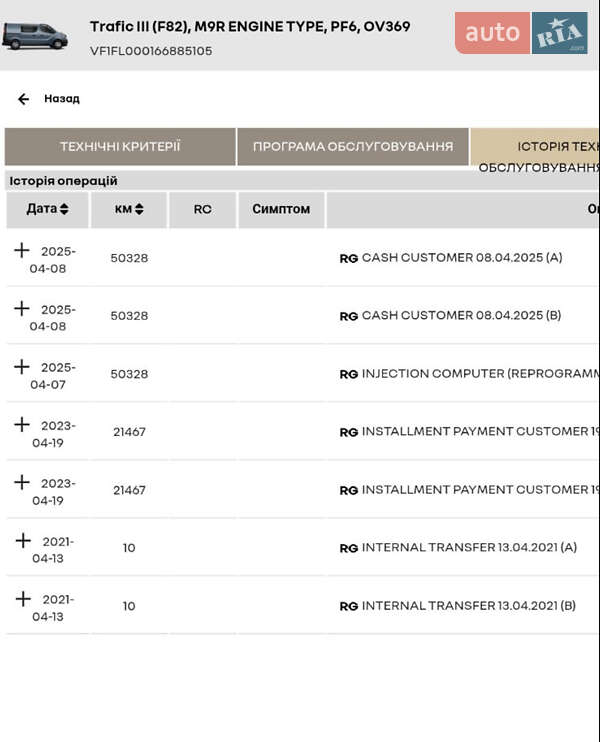Click the RC column header
This screenshot has width=600, height=742.
202,209
